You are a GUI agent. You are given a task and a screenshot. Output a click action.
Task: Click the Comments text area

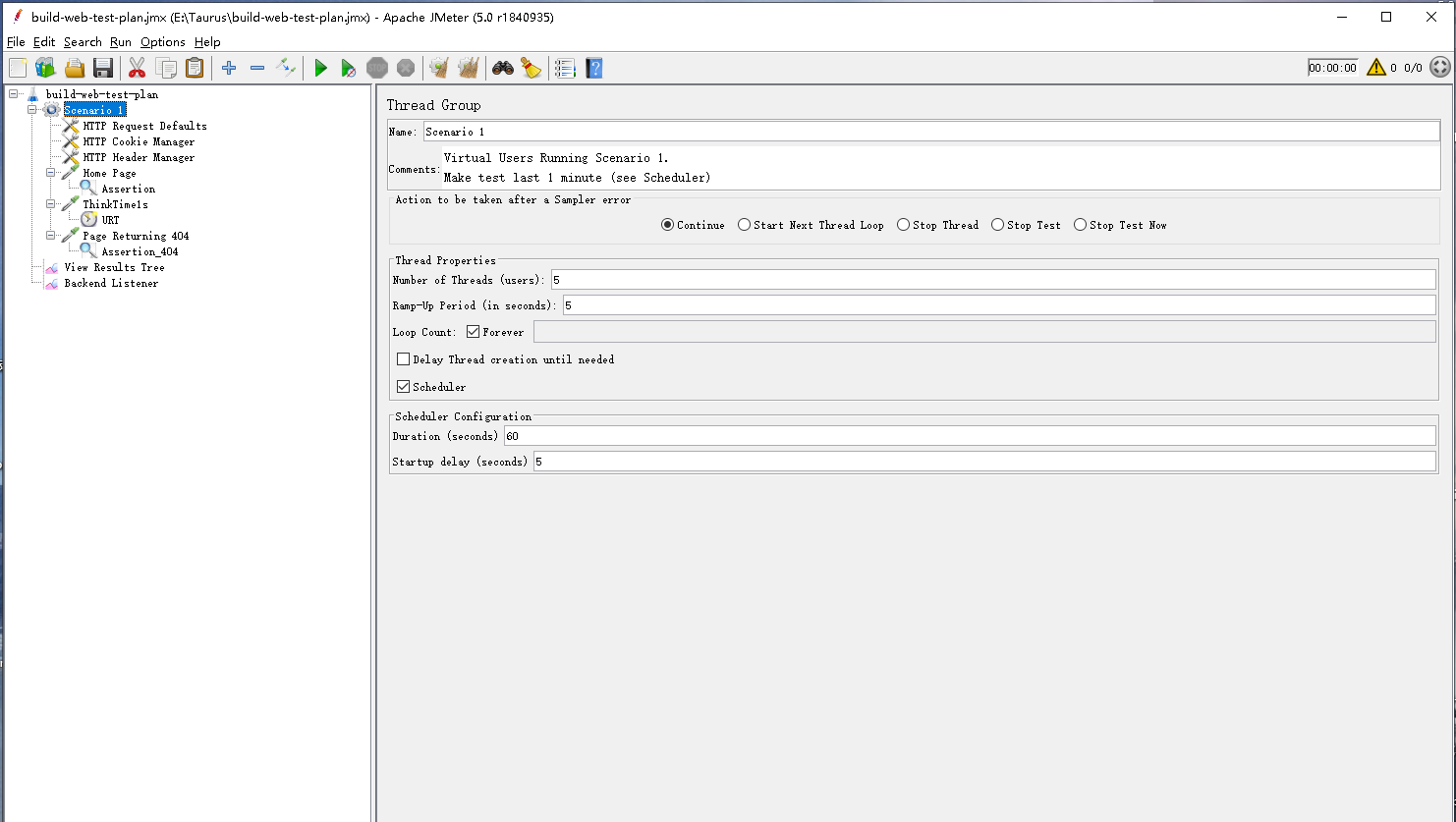940,168
